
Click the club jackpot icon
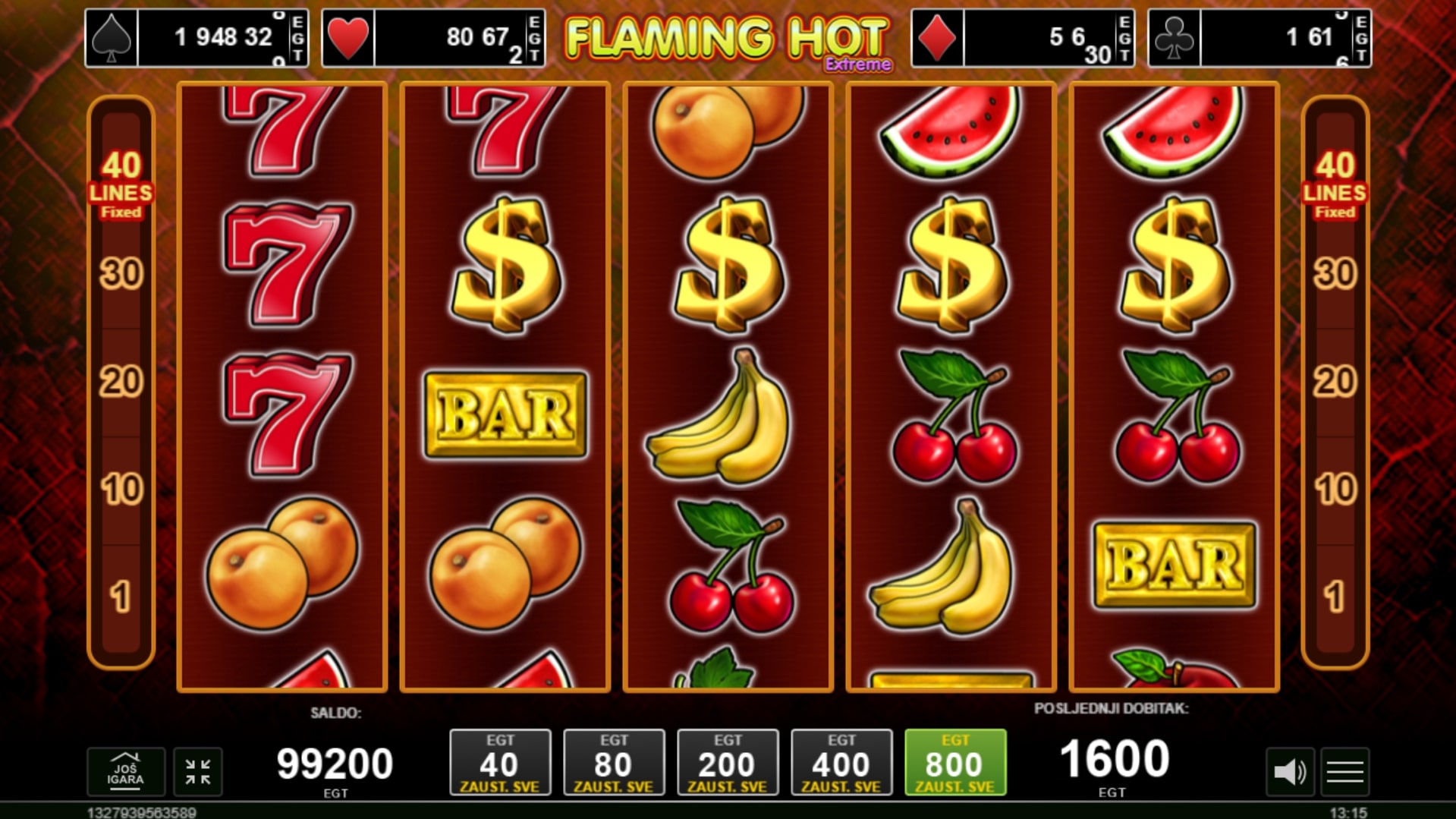pyautogui.click(x=1175, y=37)
